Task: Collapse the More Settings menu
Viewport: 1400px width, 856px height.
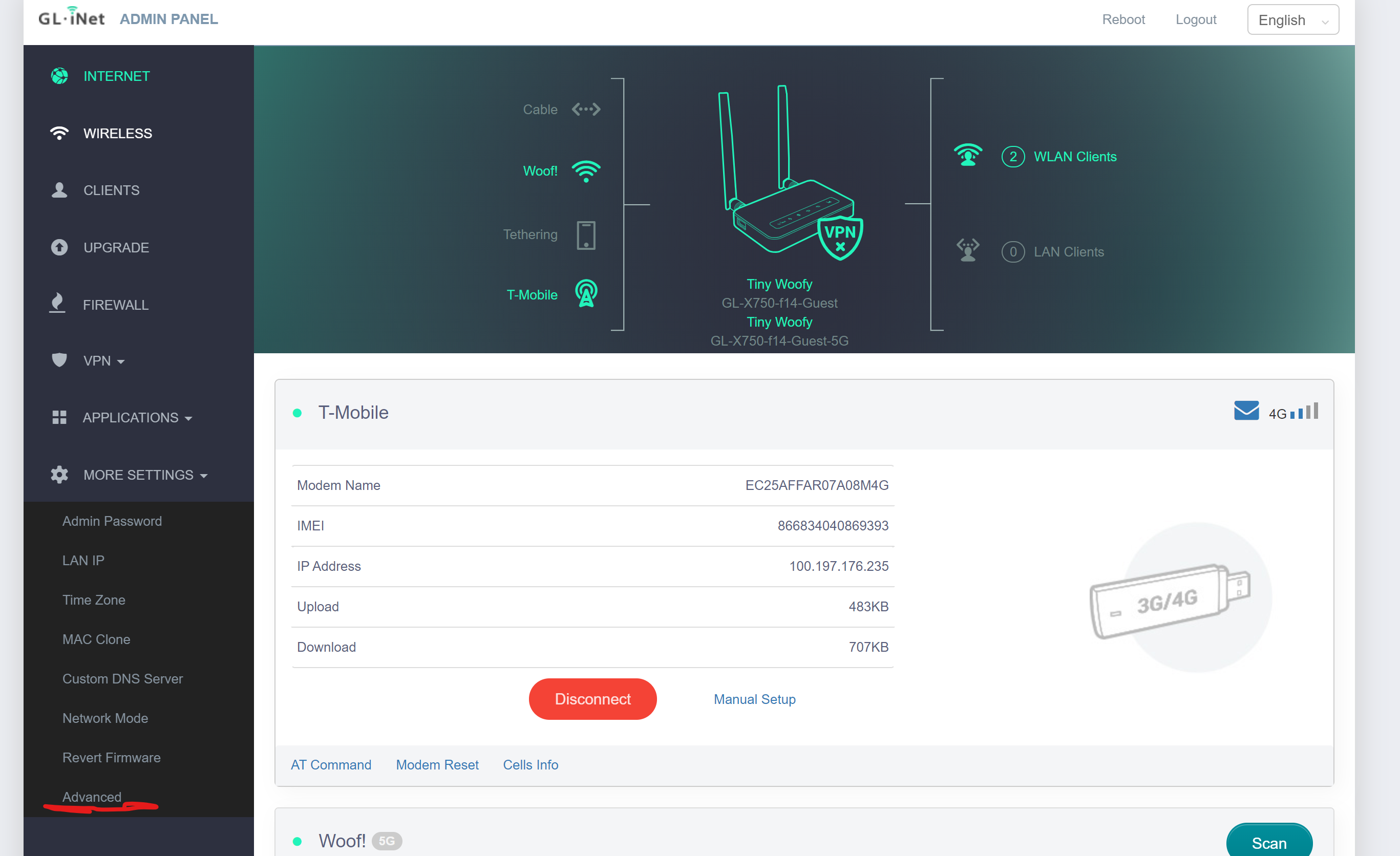Action: point(145,475)
